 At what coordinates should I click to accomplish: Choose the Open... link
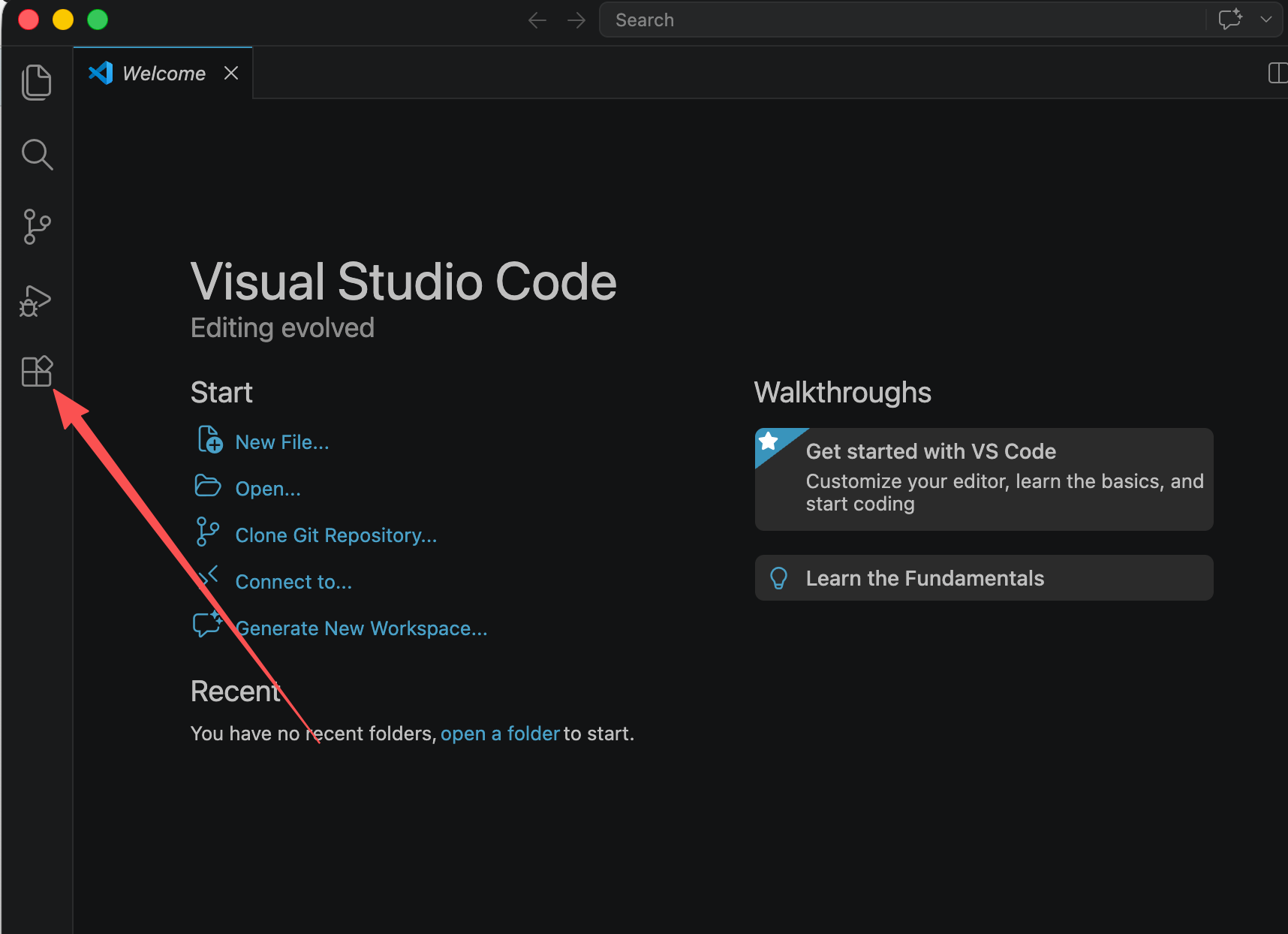(x=268, y=489)
